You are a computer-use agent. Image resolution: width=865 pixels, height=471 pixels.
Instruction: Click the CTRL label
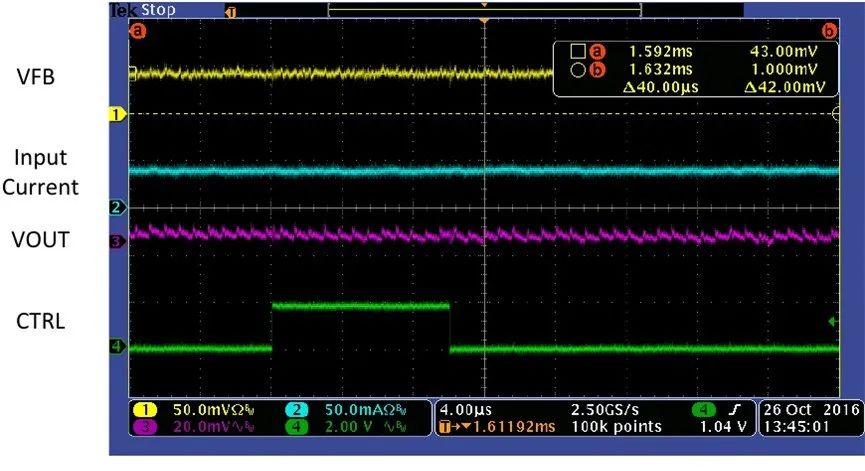coord(40,321)
